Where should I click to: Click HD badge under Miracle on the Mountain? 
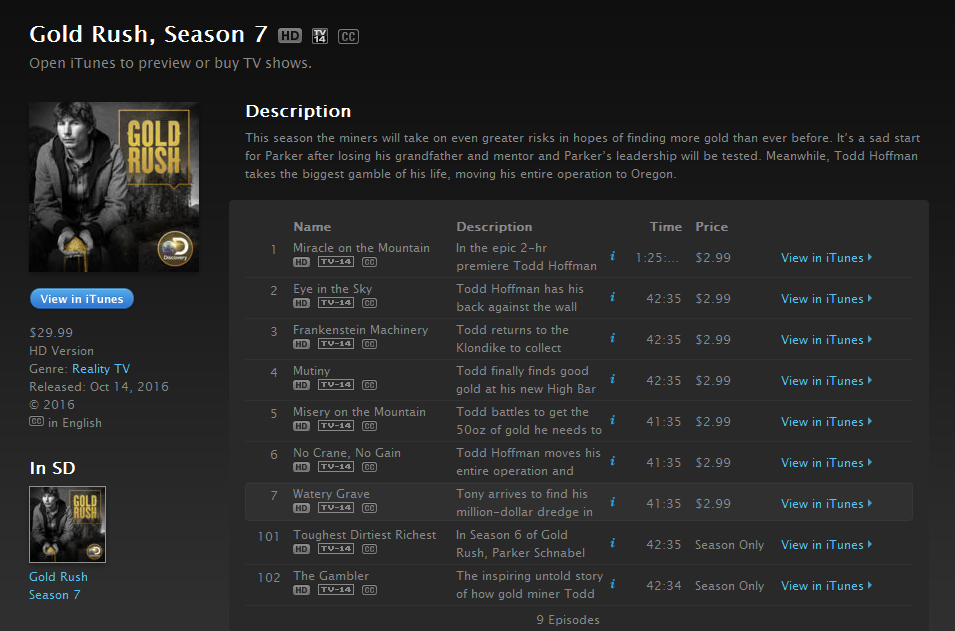pyautogui.click(x=301, y=263)
